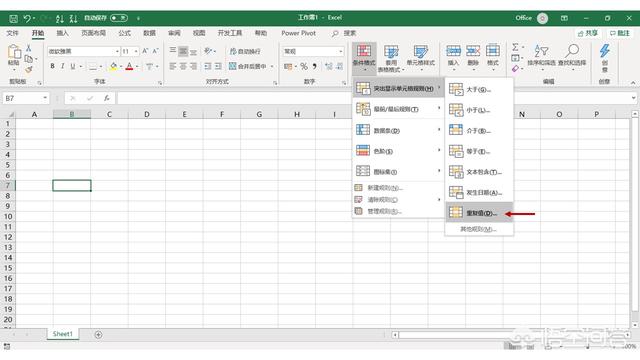Switch to the 插入 (Insert) tab

point(62,33)
